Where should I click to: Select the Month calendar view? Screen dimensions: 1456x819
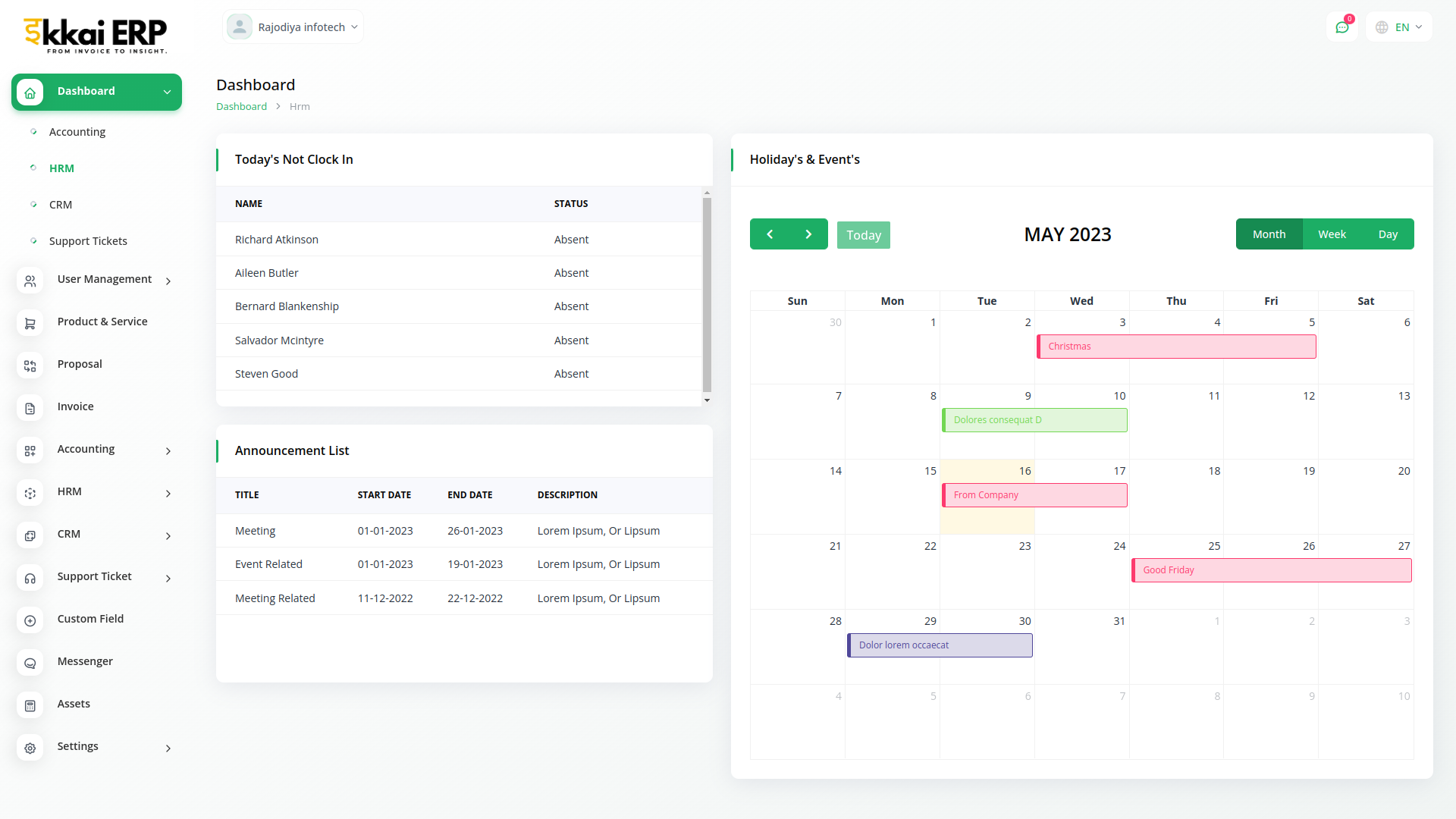click(1269, 234)
